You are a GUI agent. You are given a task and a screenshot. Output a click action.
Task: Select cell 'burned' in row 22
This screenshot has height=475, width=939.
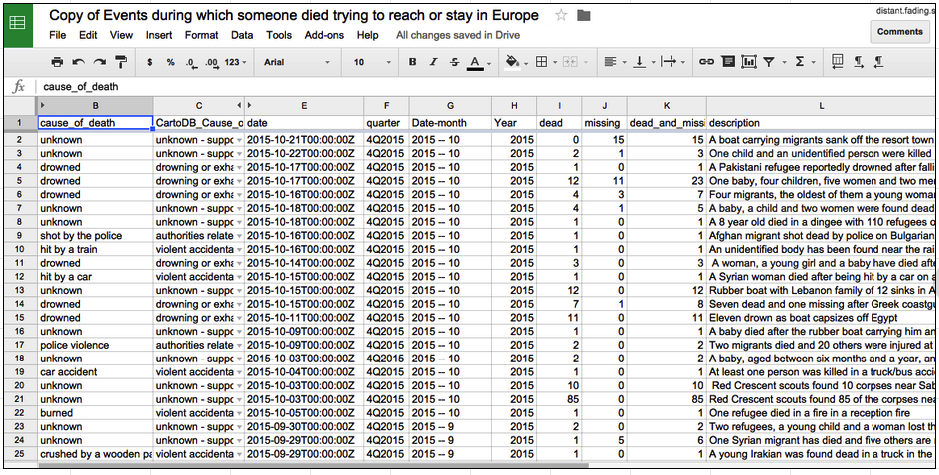95,413
